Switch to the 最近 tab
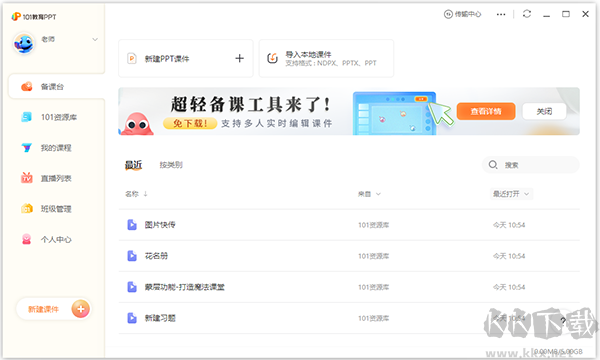 point(134,165)
